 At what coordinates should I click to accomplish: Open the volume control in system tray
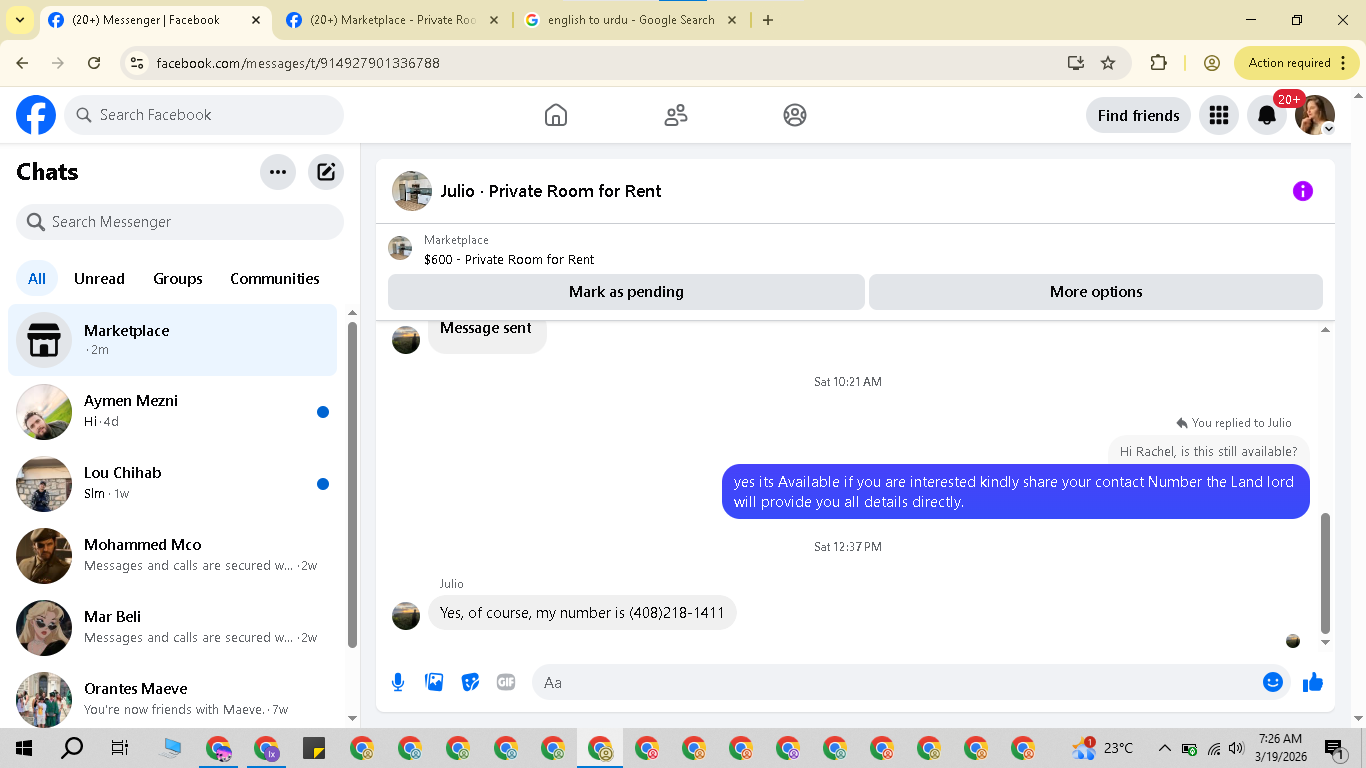coord(1236,748)
